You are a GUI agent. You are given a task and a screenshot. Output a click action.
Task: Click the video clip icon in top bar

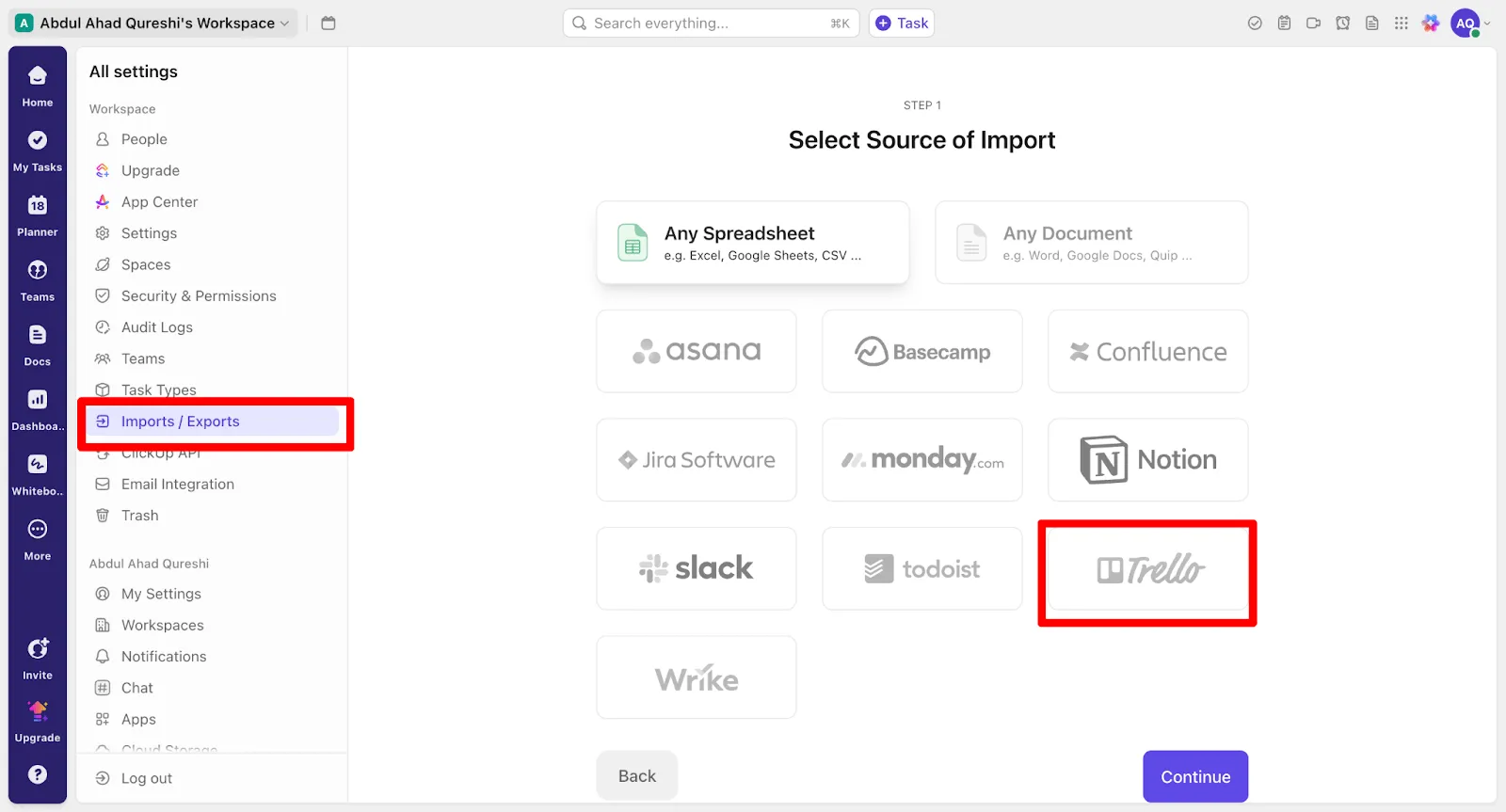pos(1313,23)
